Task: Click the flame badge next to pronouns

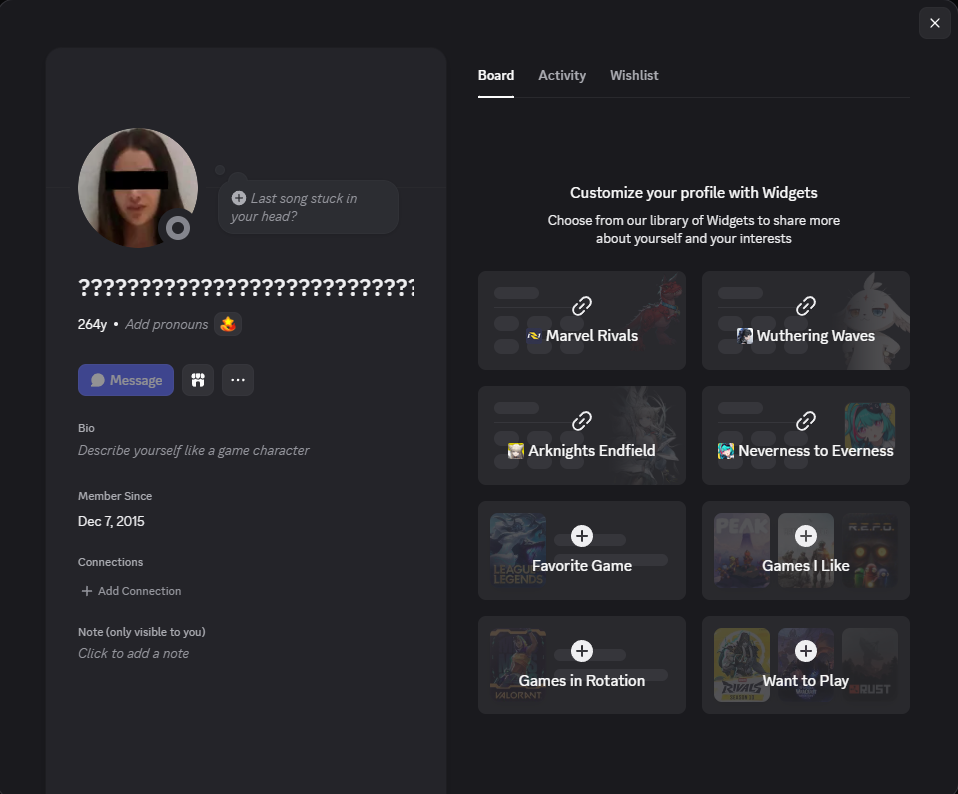Action: tap(228, 324)
